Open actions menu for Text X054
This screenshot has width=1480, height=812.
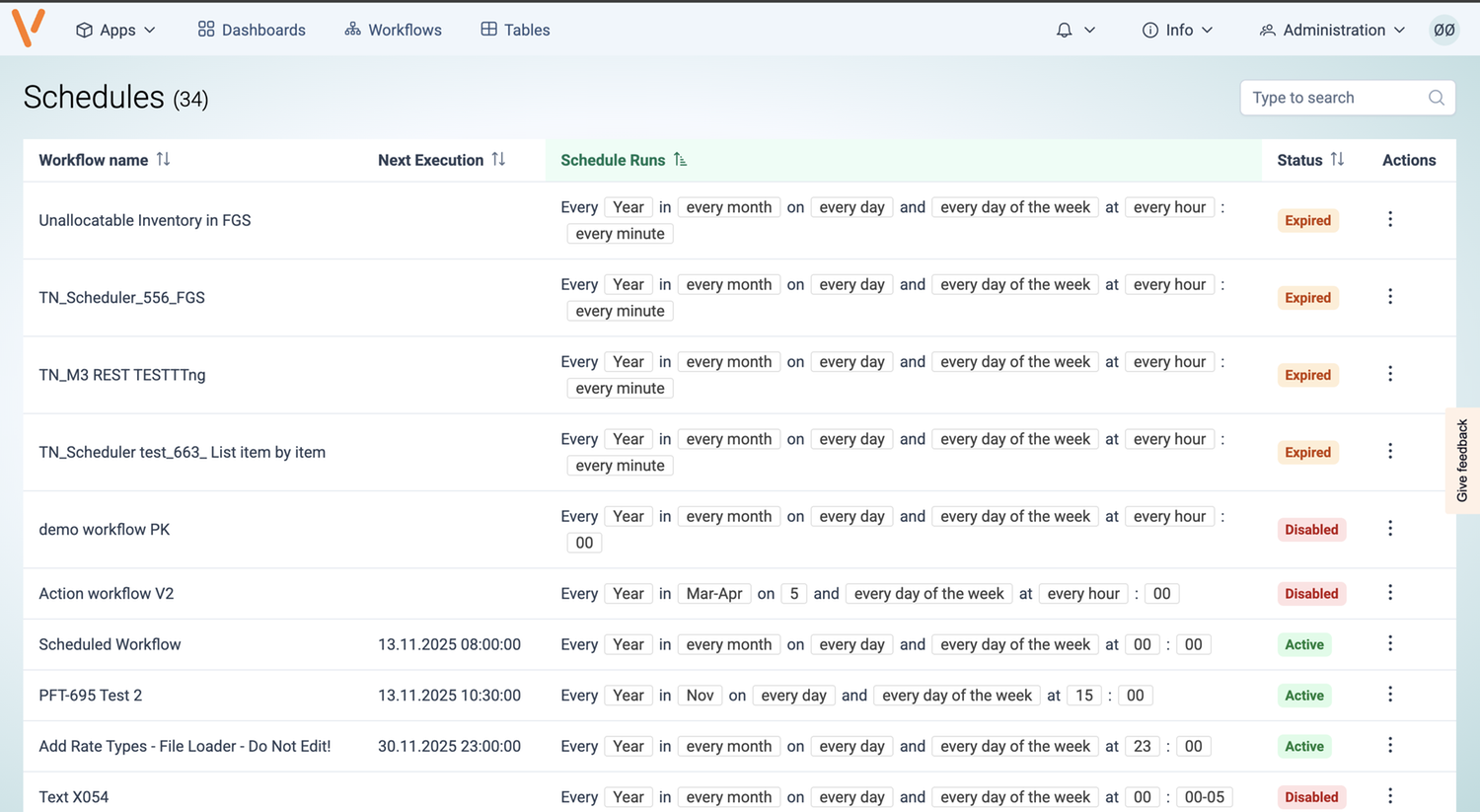[x=1390, y=795]
